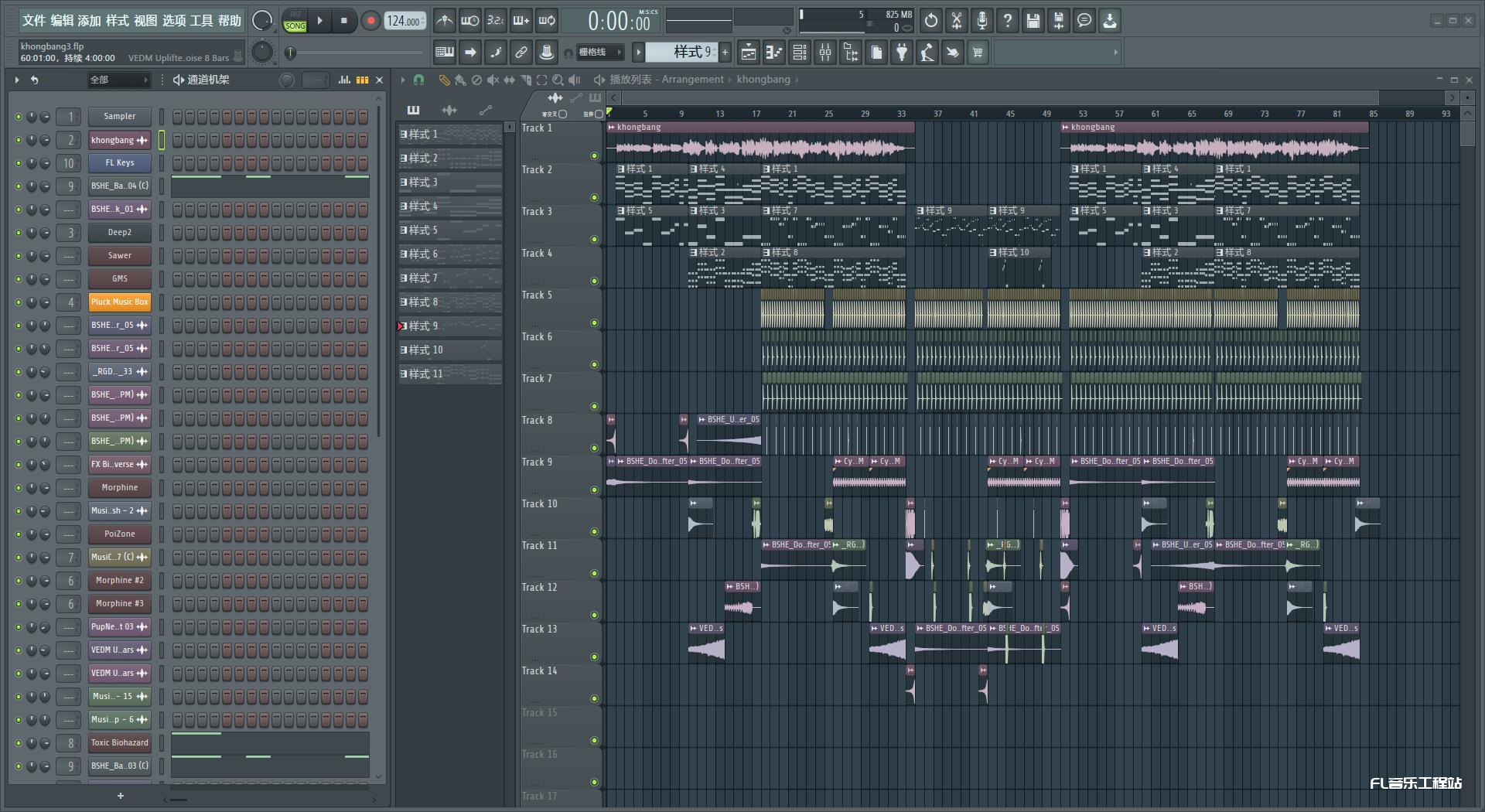Open the project info speech bubble icon

[x=1084, y=21]
